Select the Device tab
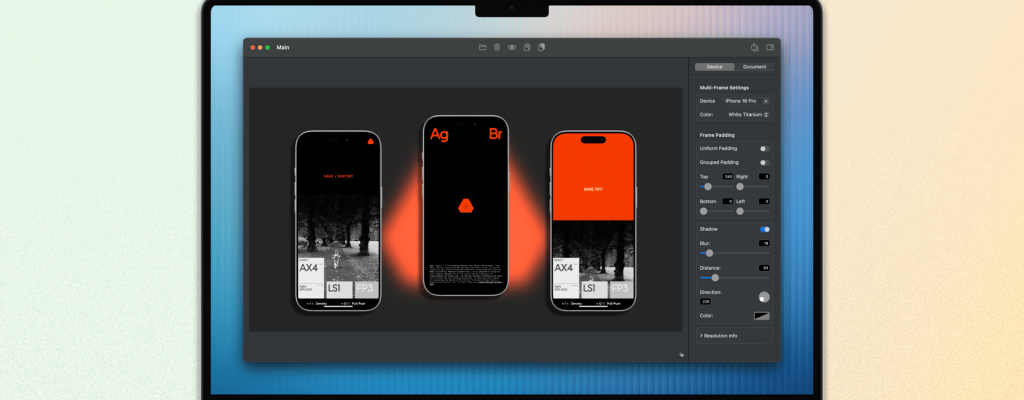The width and height of the screenshot is (1024, 400). pos(714,67)
